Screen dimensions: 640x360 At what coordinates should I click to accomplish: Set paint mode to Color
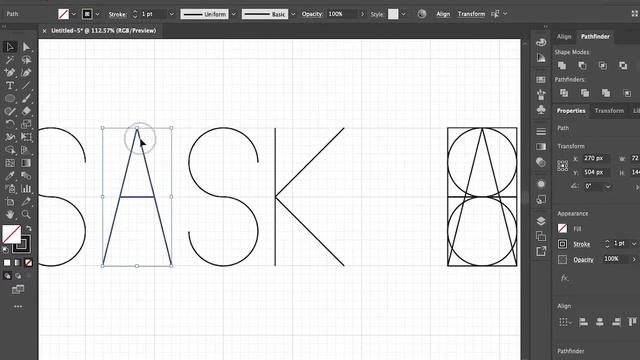(x=7, y=262)
